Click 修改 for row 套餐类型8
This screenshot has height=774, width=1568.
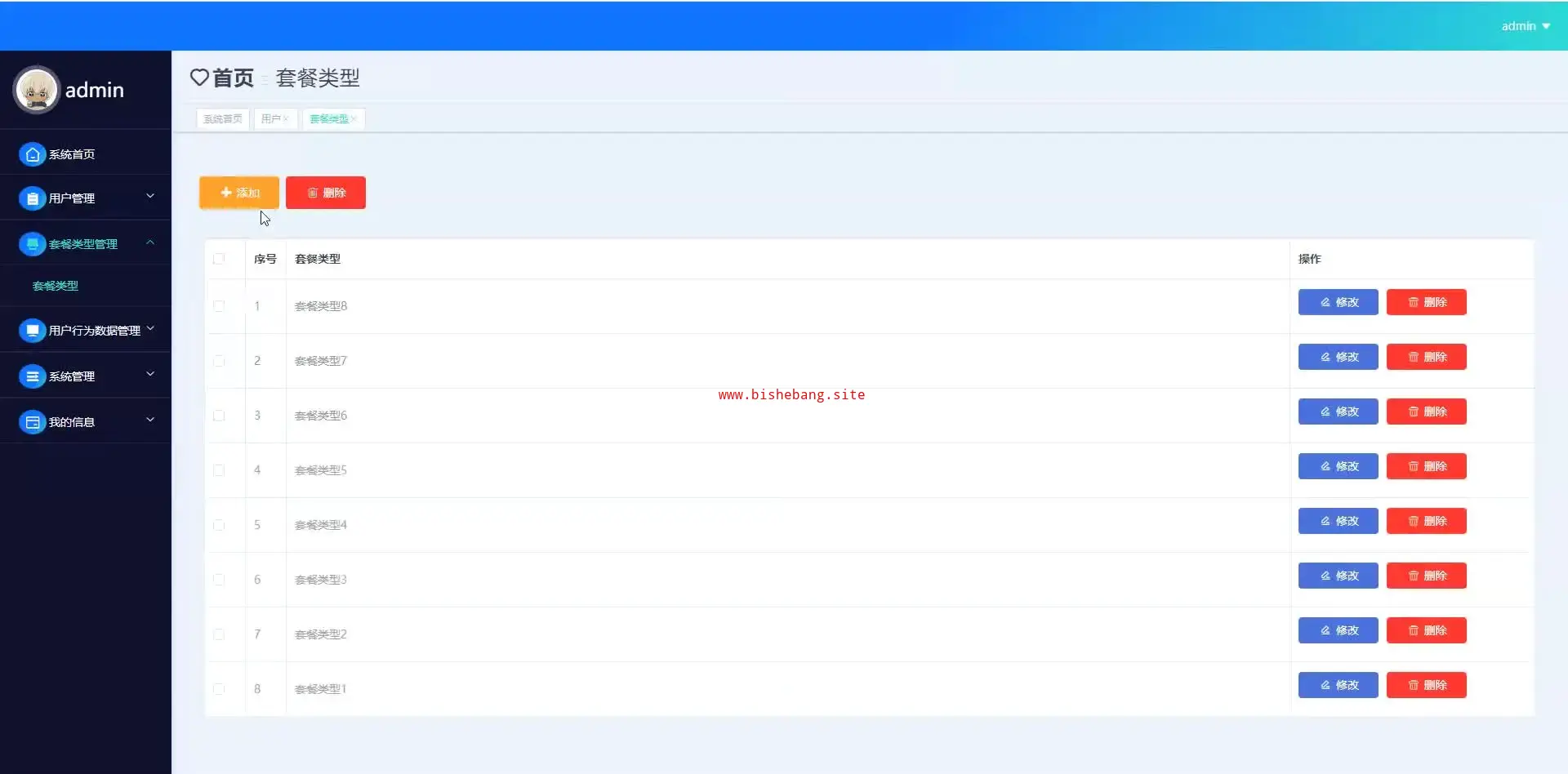click(x=1339, y=302)
